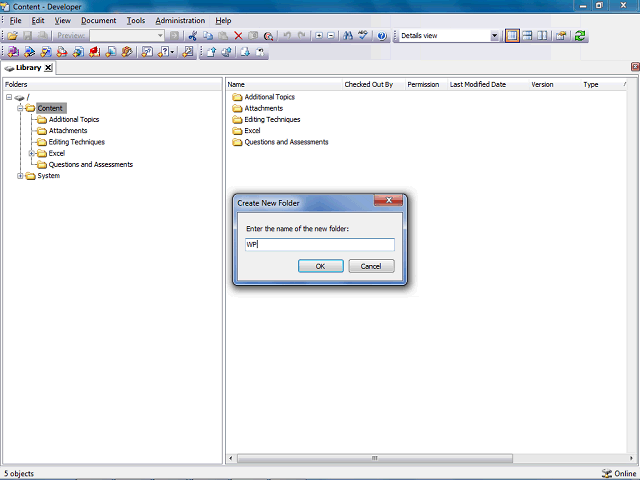The height and width of the screenshot is (480, 640).
Task: Select the horizontal split layout toggle
Action: pos(527,36)
